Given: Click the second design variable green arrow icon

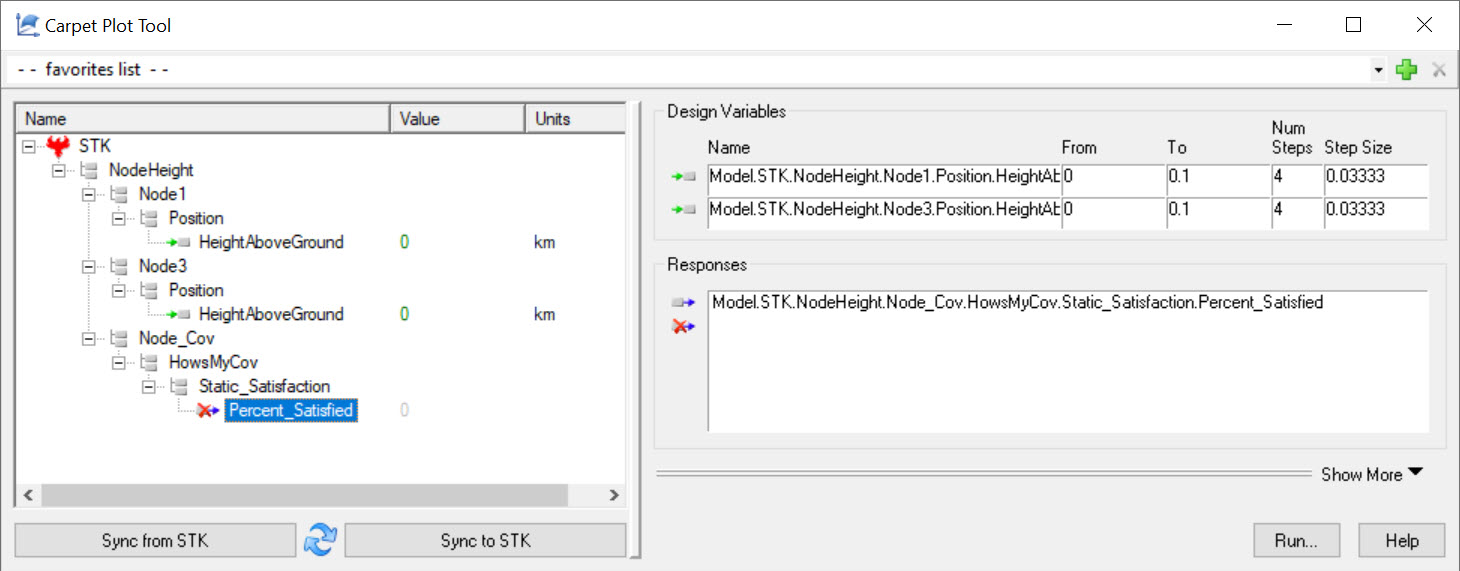Looking at the screenshot, I should [683, 210].
